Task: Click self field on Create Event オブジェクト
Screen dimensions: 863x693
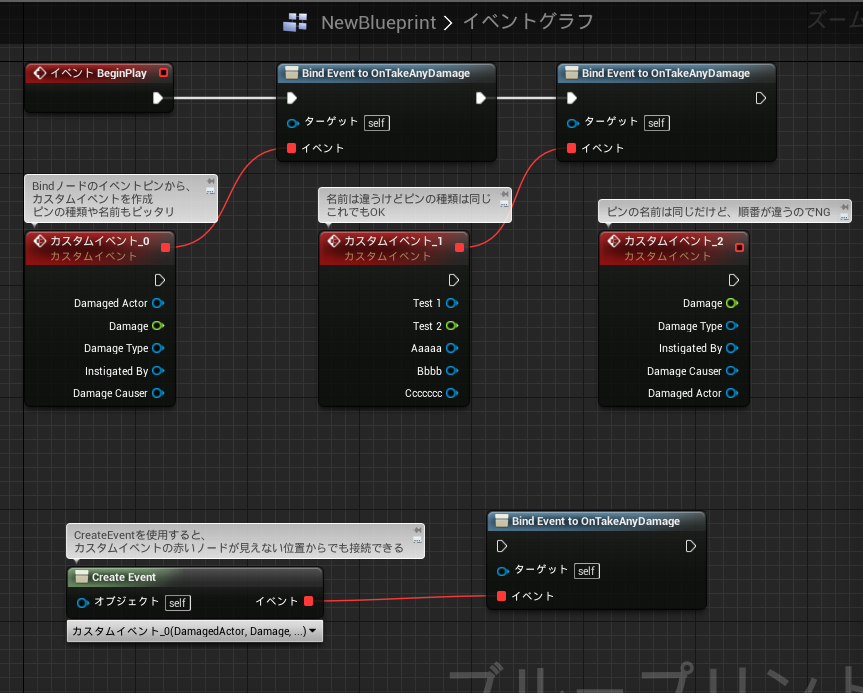Action: point(177,603)
